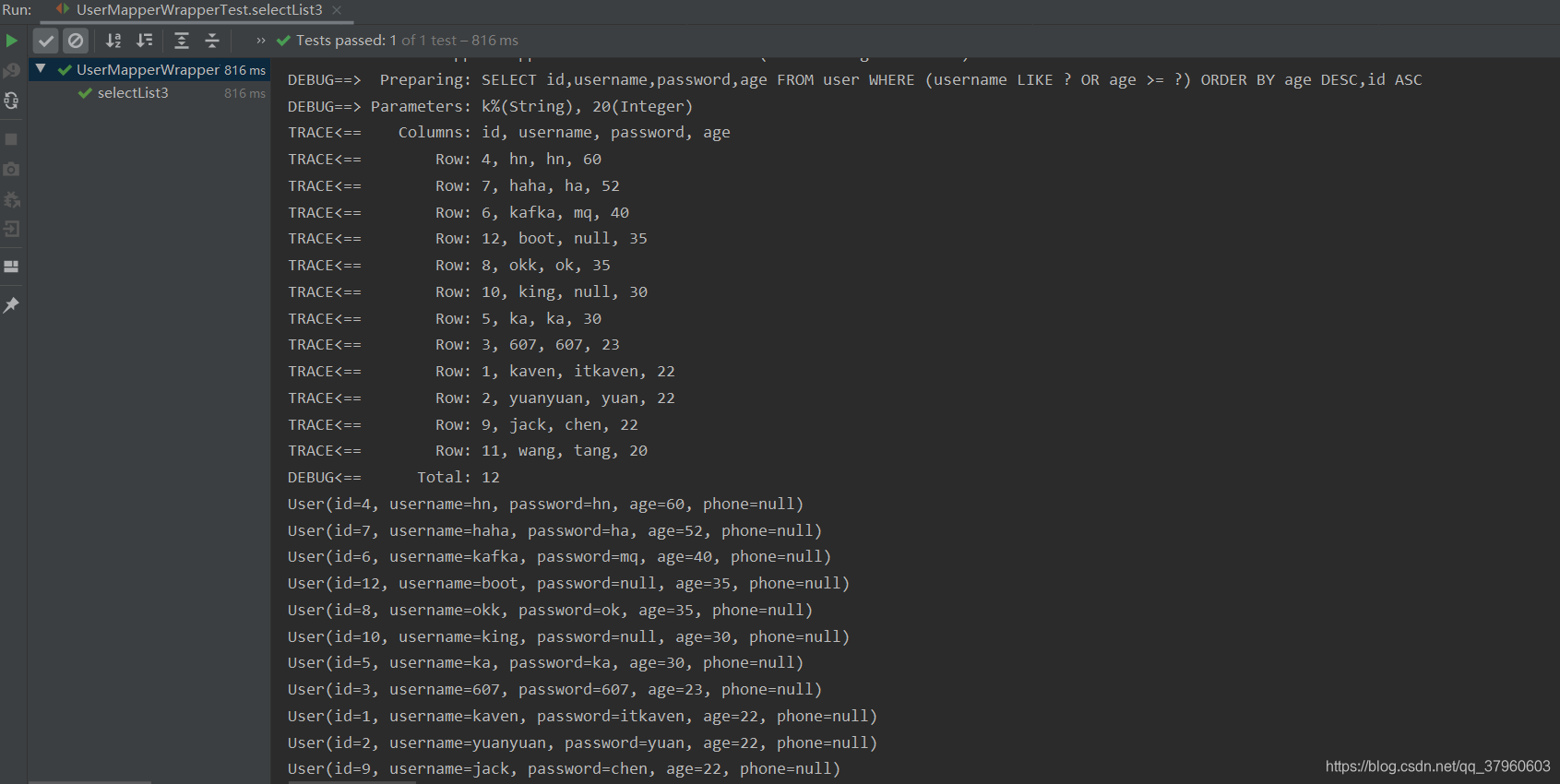Click the 'Row: 3, 607, 607, 23' line

[454, 345]
